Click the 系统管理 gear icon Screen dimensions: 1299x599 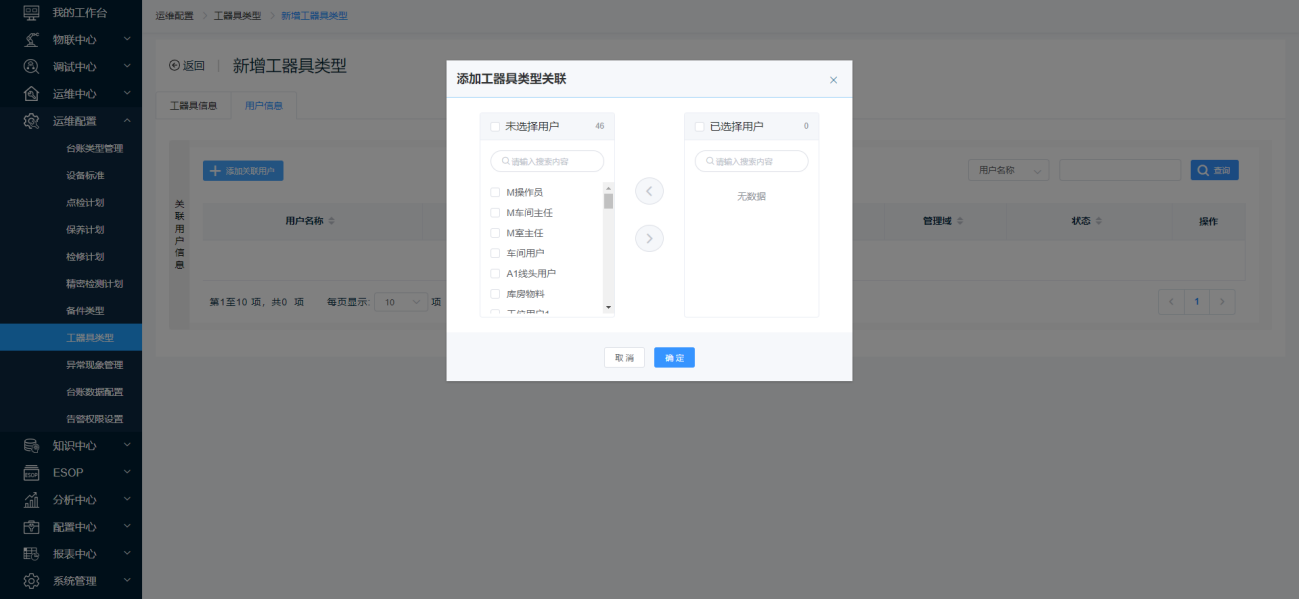point(31,581)
